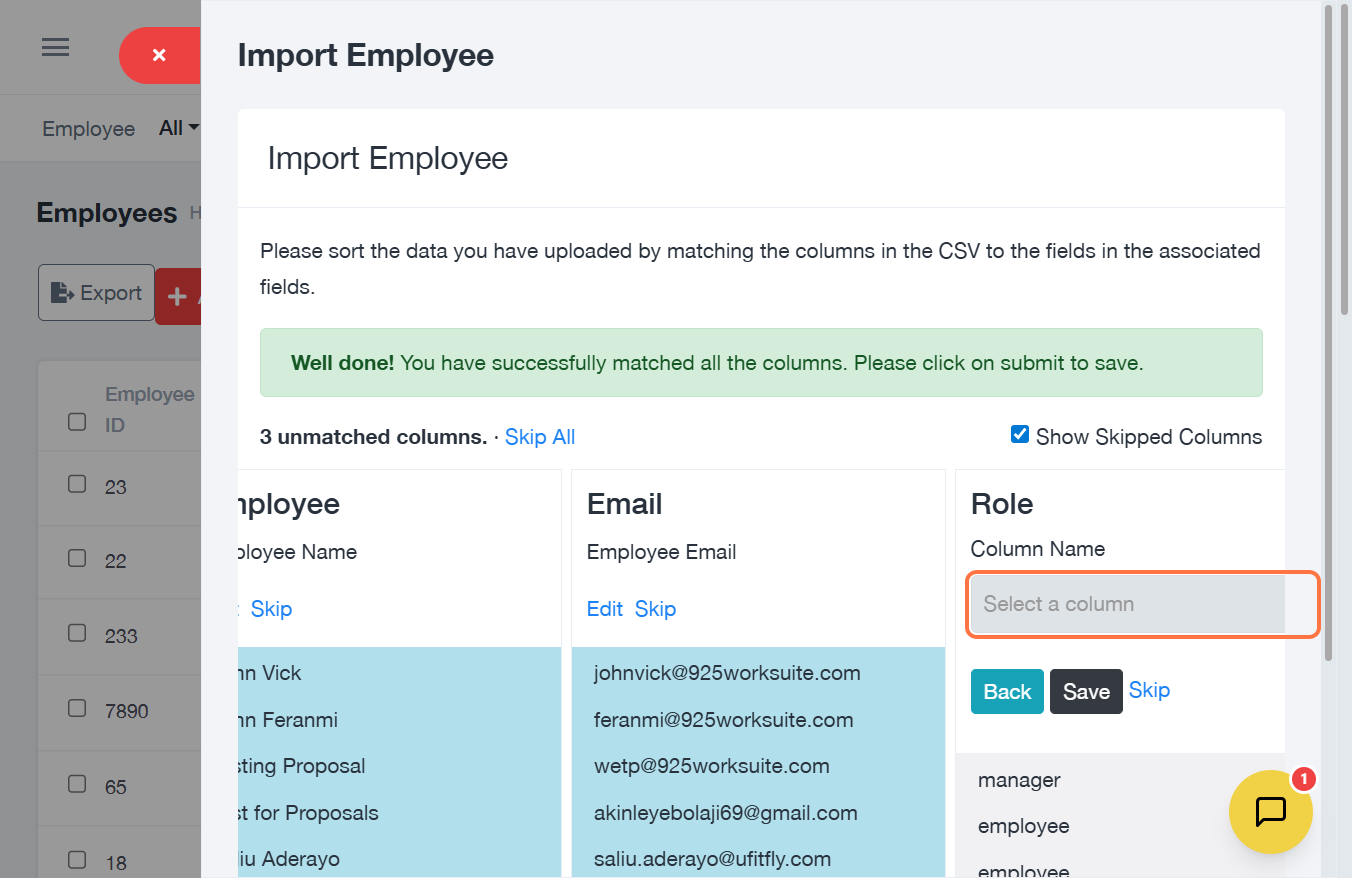This screenshot has width=1352, height=878.
Task: Open the hamburger navigation menu
Action: [55, 48]
